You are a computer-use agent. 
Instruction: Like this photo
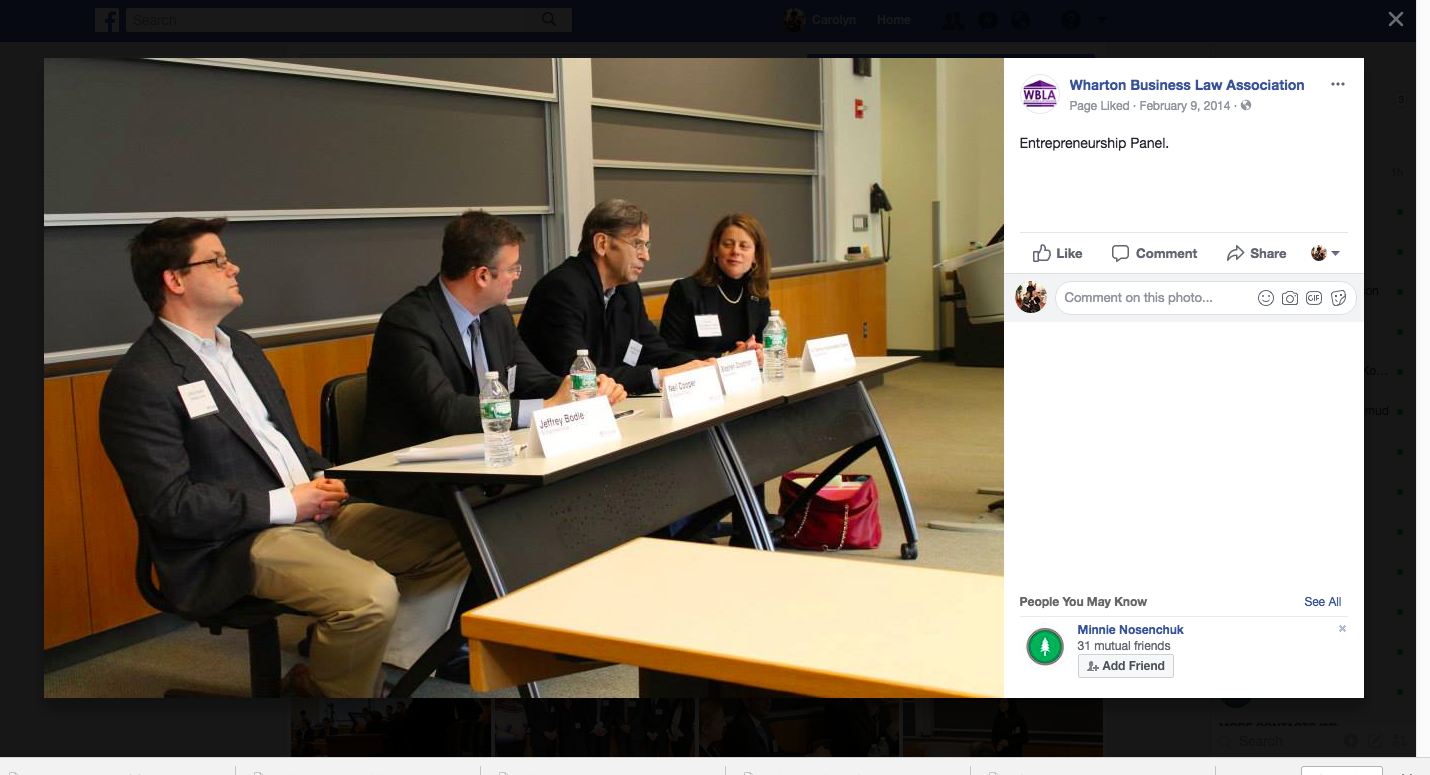[1058, 253]
